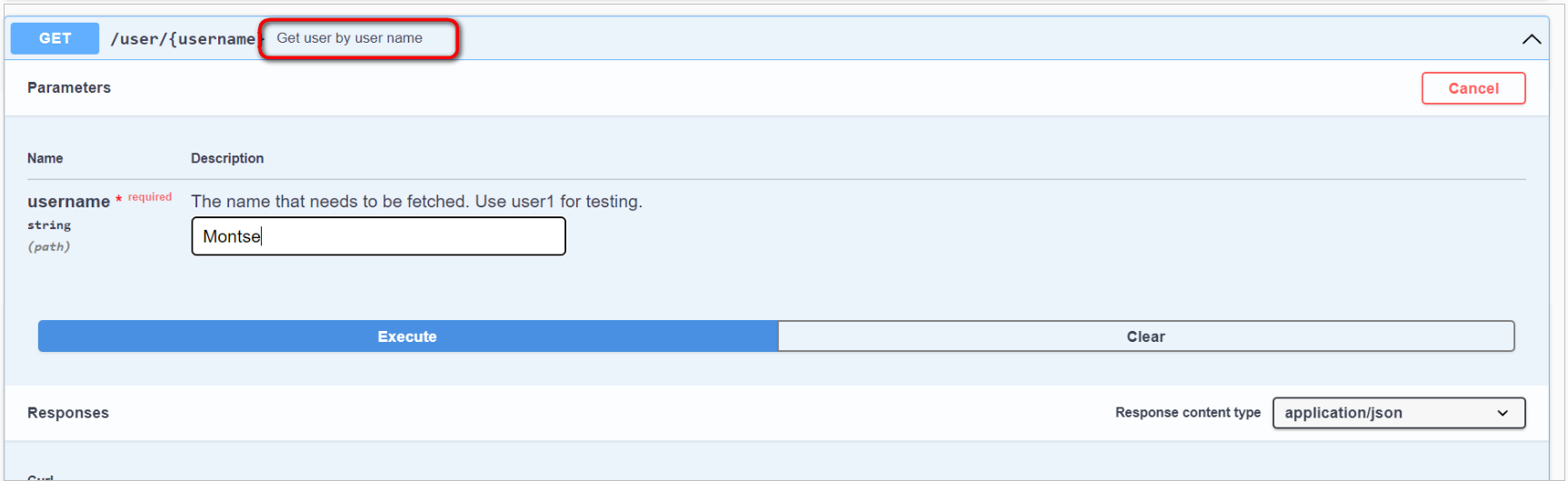The width and height of the screenshot is (1568, 481).
Task: Click the partially visible Curl heading
Action: pos(41,477)
